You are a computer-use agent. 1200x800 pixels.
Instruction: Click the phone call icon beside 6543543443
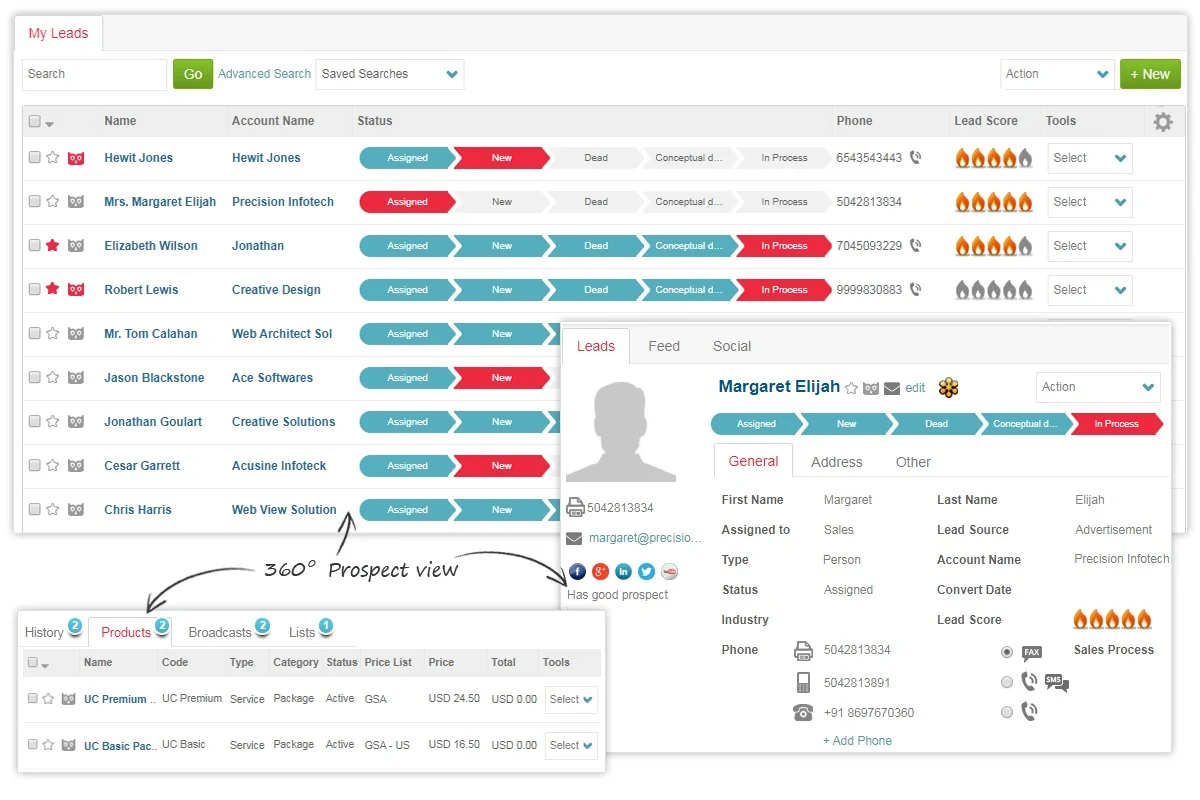pyautogui.click(x=916, y=158)
